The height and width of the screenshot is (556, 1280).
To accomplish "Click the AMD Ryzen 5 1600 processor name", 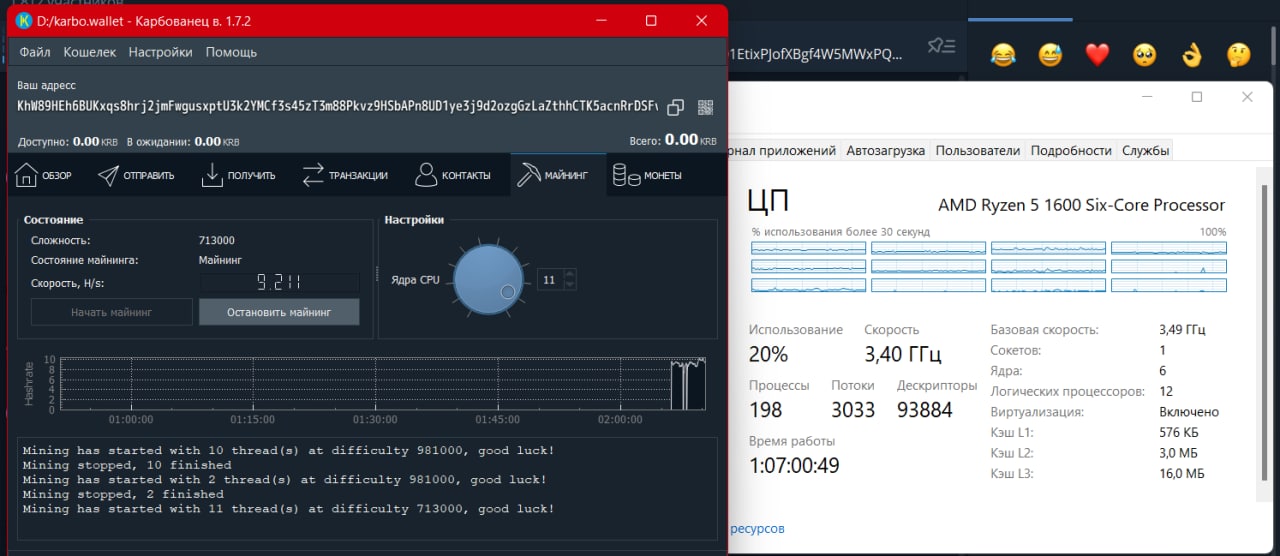I will point(1081,205).
